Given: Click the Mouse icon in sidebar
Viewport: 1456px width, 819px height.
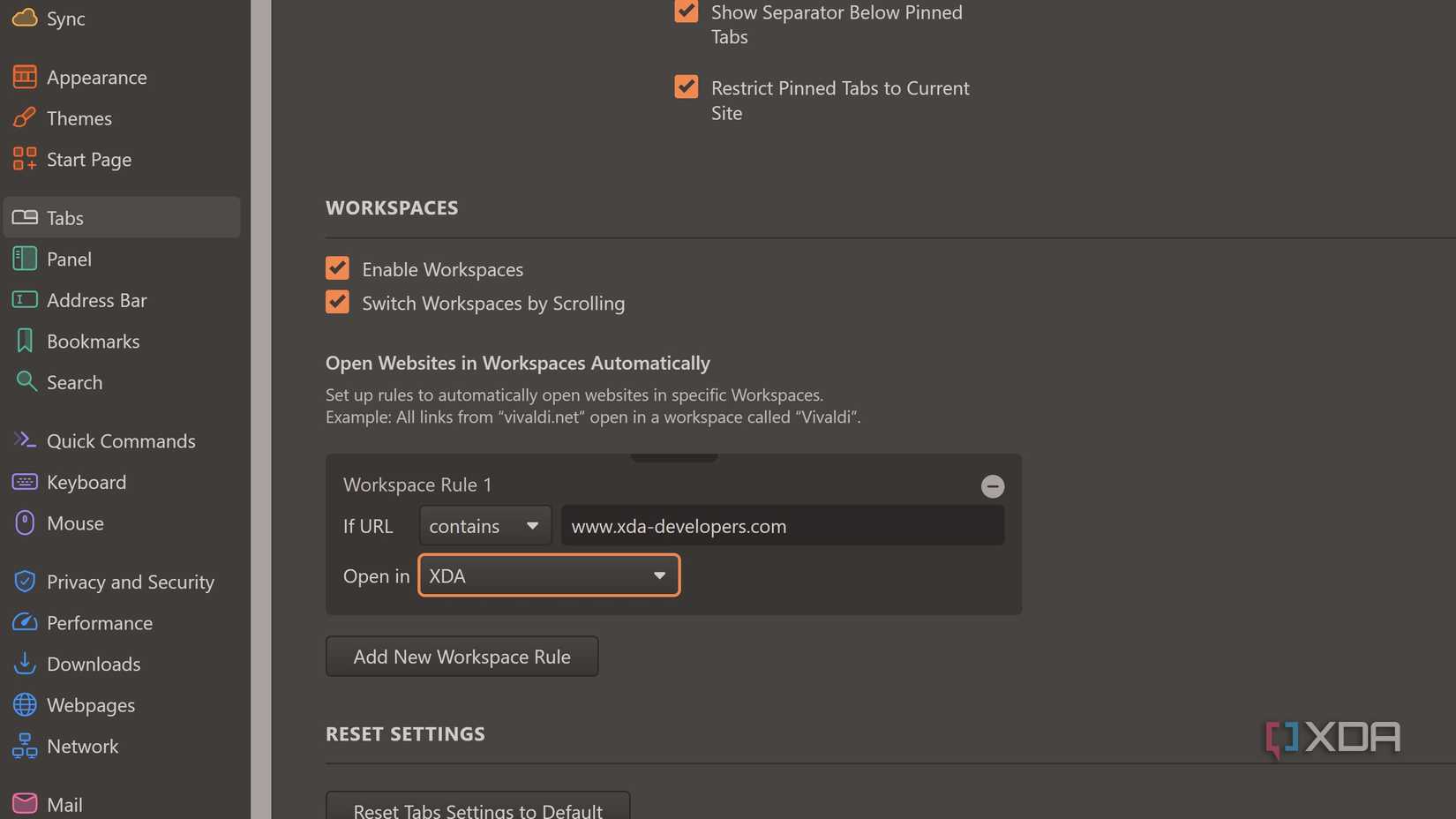Looking at the screenshot, I should point(25,522).
